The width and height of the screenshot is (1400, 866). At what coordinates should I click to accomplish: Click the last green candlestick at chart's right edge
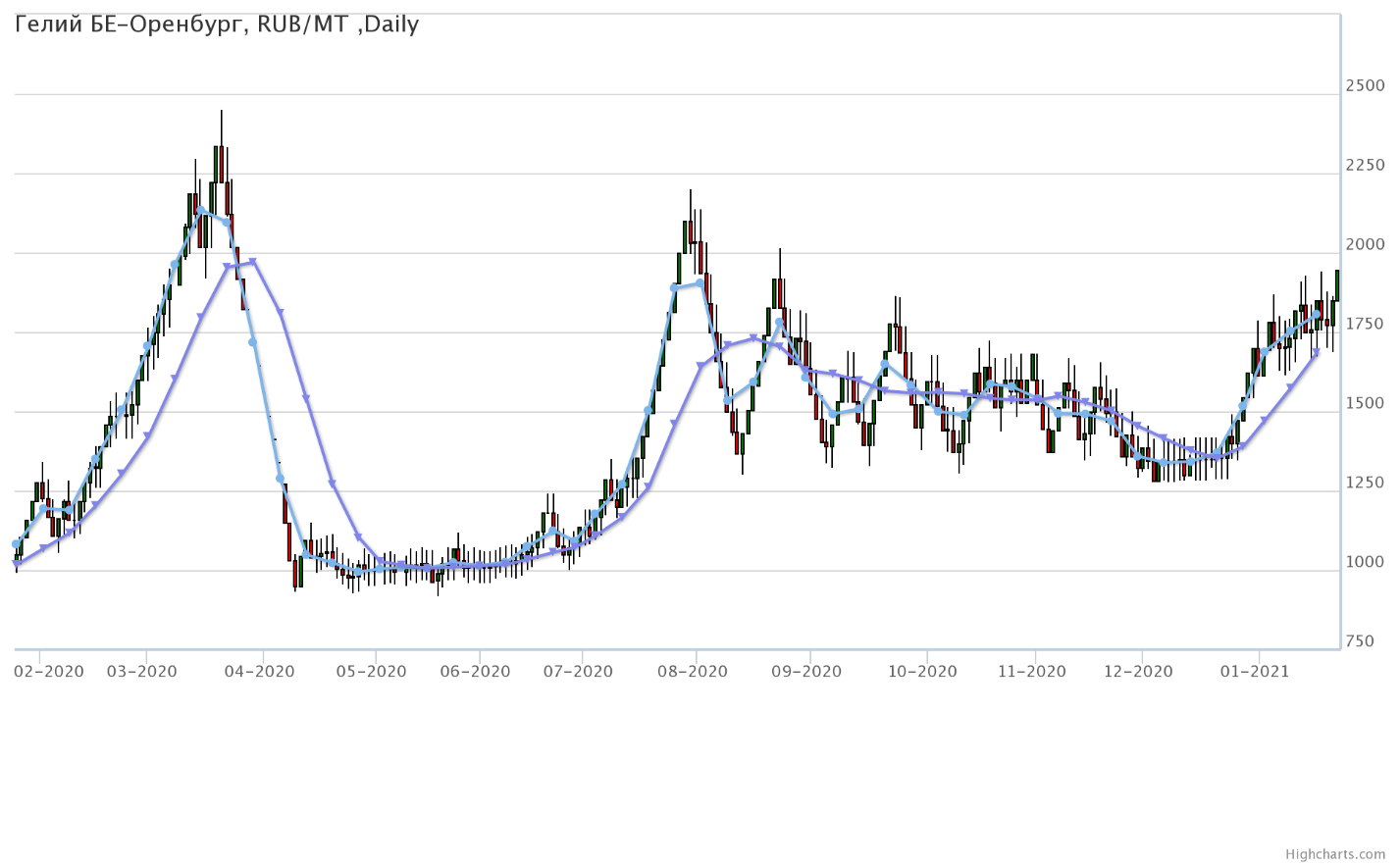(1336, 284)
